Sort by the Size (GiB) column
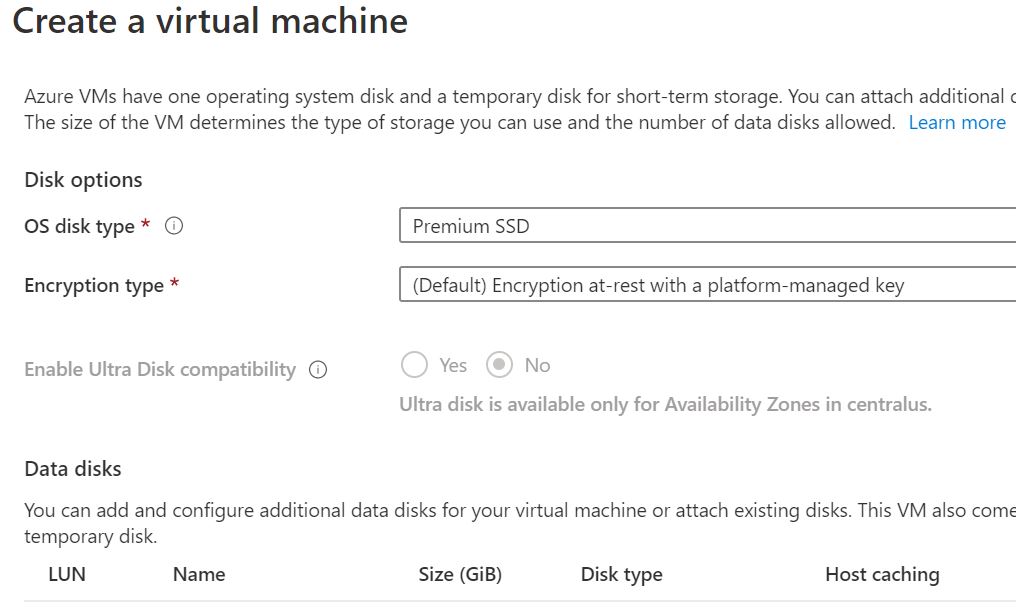The image size is (1016, 615). pos(460,574)
